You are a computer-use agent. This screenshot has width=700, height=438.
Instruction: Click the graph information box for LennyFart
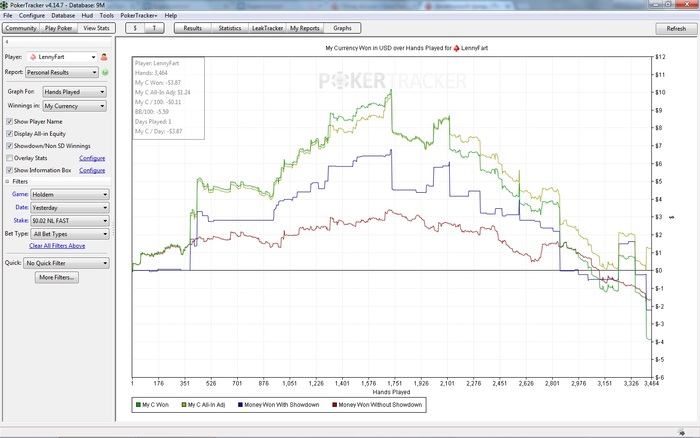168,98
